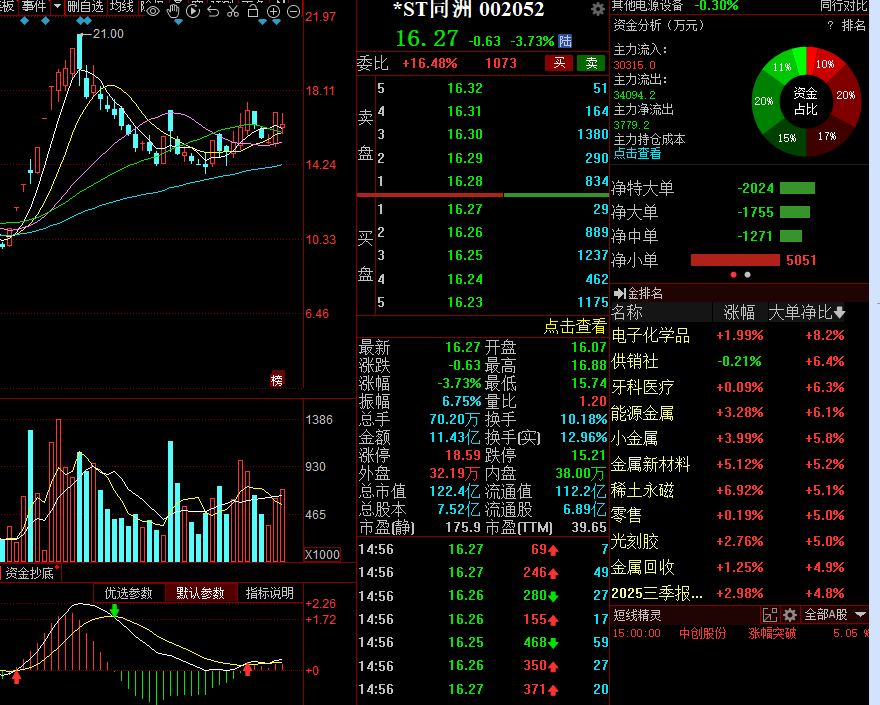Click sell level 3 price 16.30
Viewport: 880px width, 705px height.
(465, 134)
